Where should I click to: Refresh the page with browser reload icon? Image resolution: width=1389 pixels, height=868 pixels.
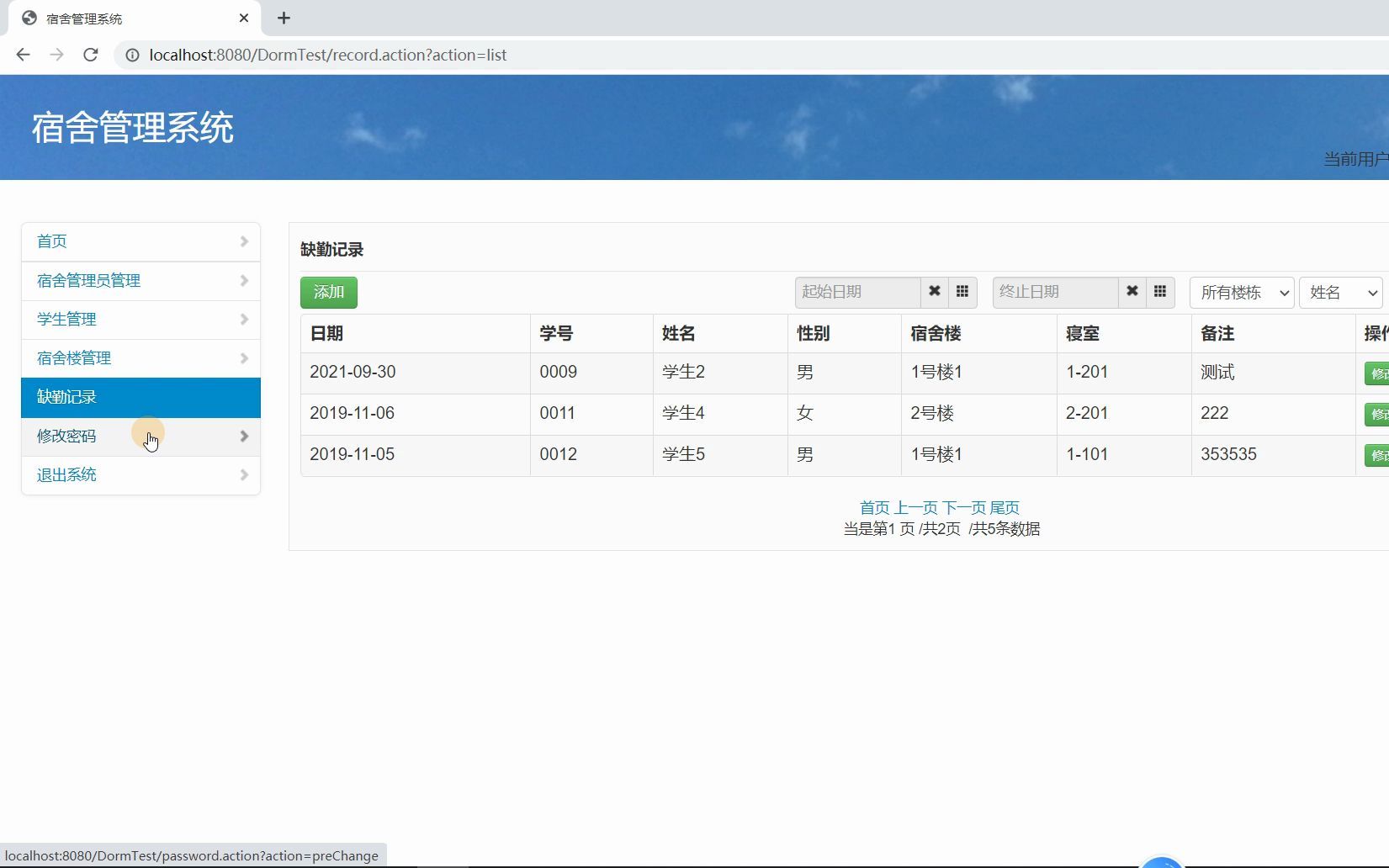(x=91, y=55)
